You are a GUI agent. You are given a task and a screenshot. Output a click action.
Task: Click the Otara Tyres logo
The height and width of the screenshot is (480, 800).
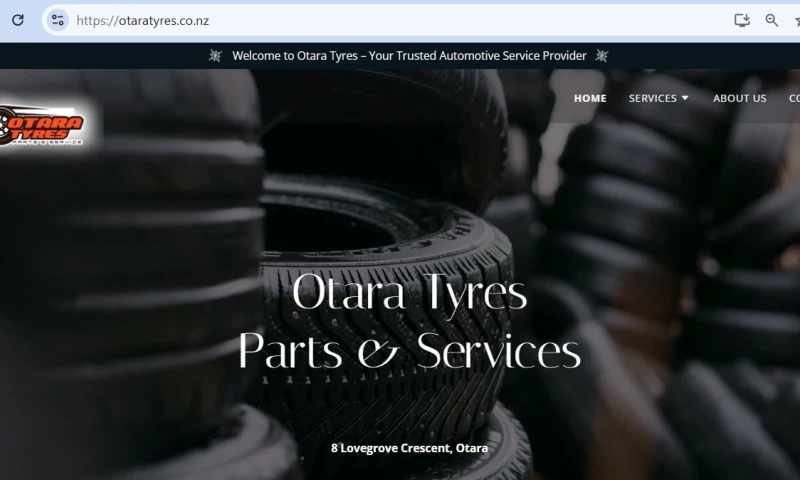click(x=45, y=126)
